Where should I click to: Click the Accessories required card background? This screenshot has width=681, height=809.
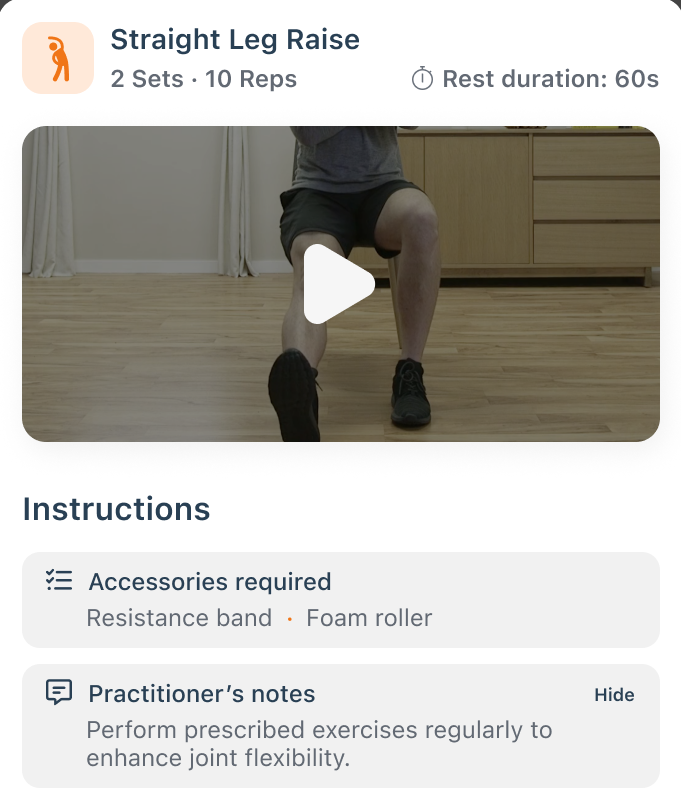340,600
